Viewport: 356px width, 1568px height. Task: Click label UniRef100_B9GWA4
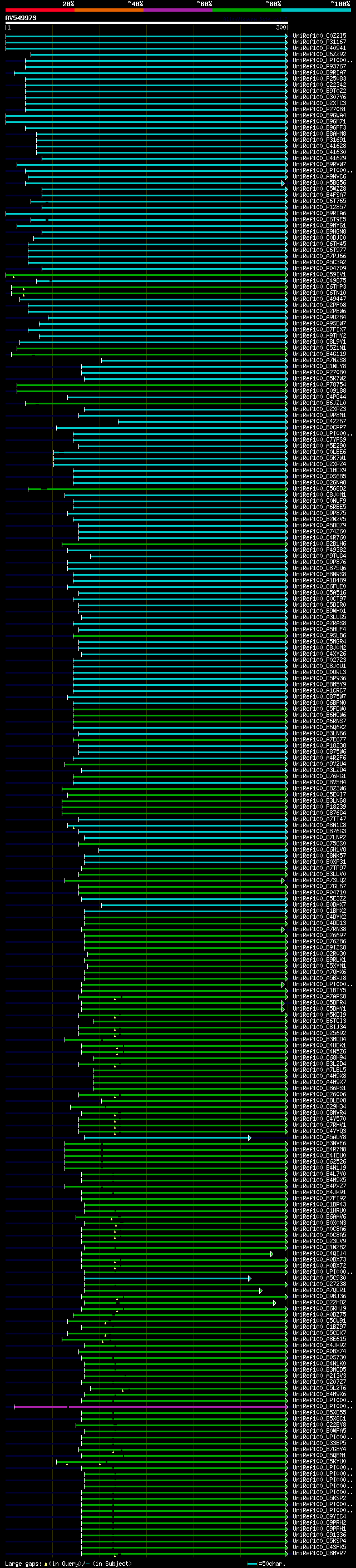(319, 116)
